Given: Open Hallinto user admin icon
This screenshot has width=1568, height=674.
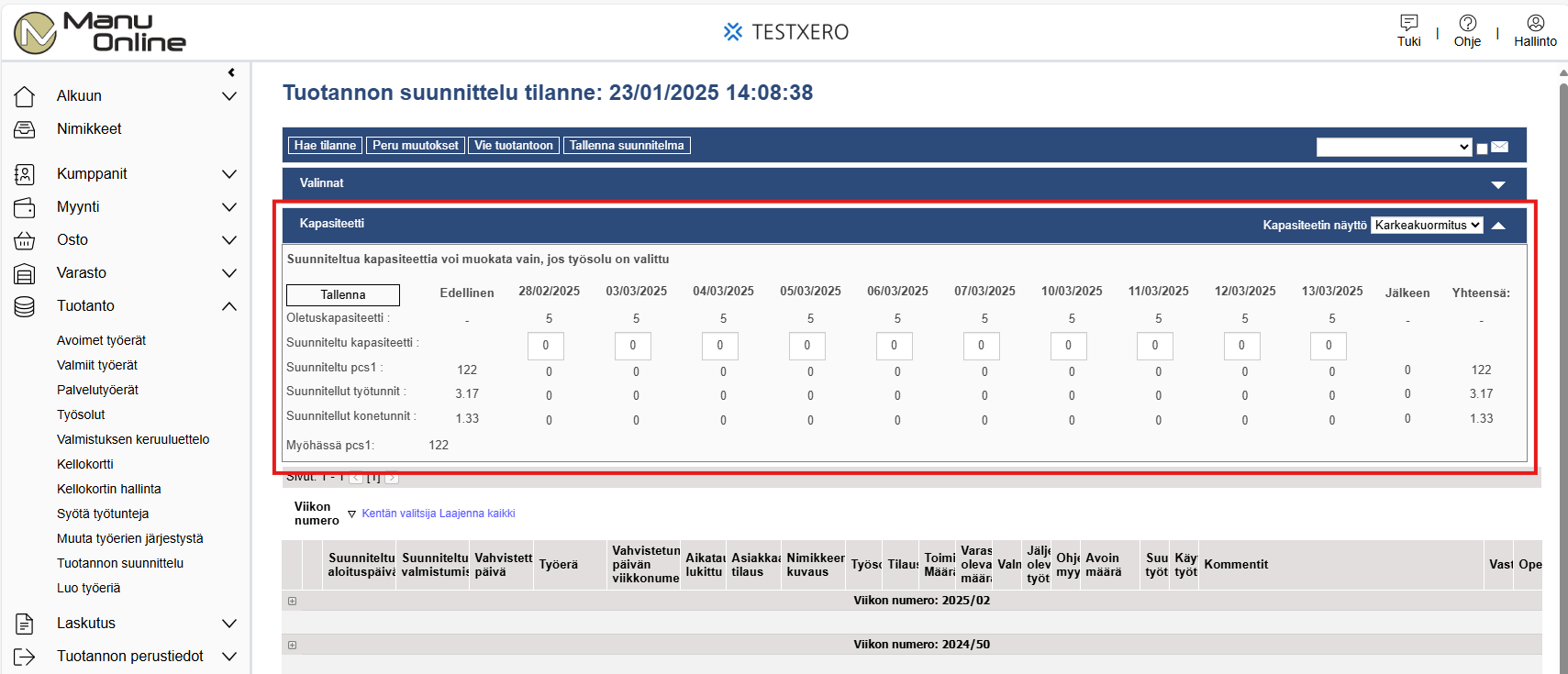Looking at the screenshot, I should 1535,23.
